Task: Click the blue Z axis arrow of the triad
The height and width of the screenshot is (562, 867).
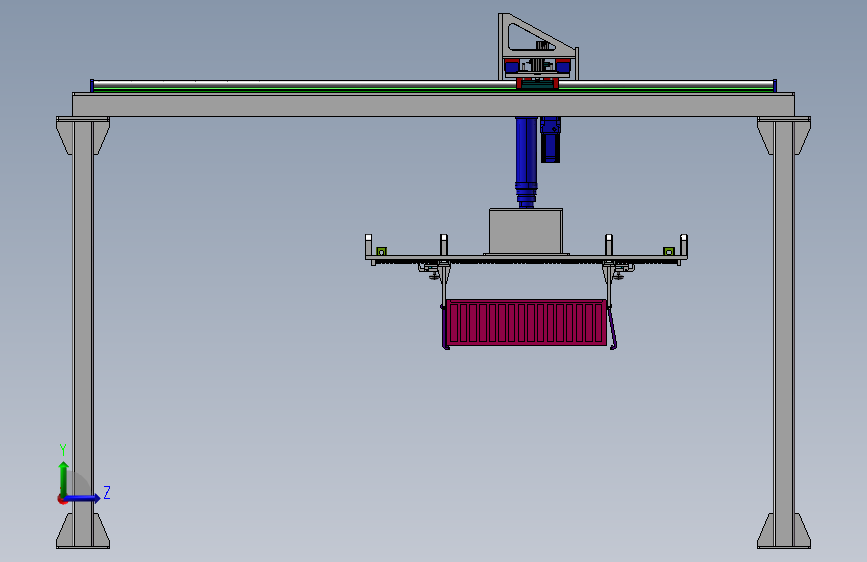Action: tap(83, 498)
